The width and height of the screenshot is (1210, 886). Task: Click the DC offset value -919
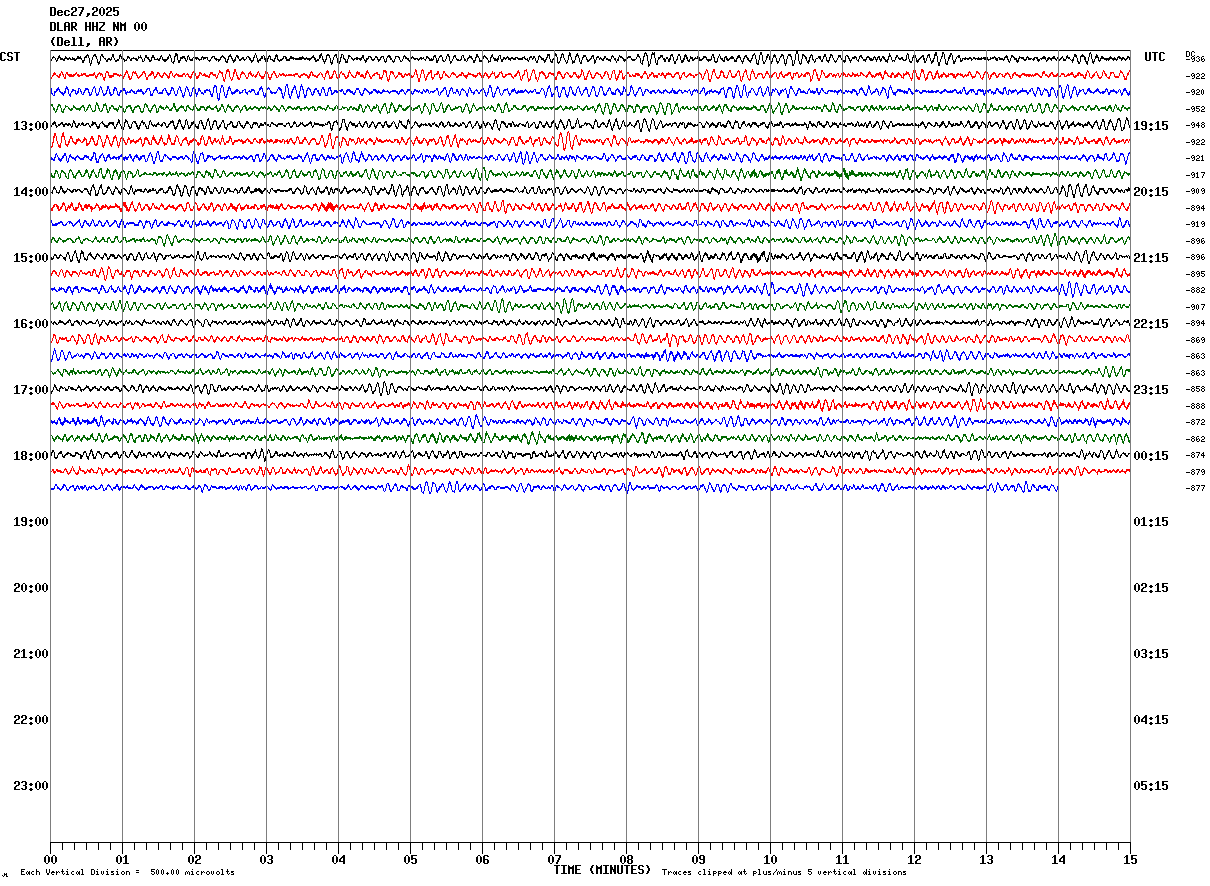tap(1195, 225)
